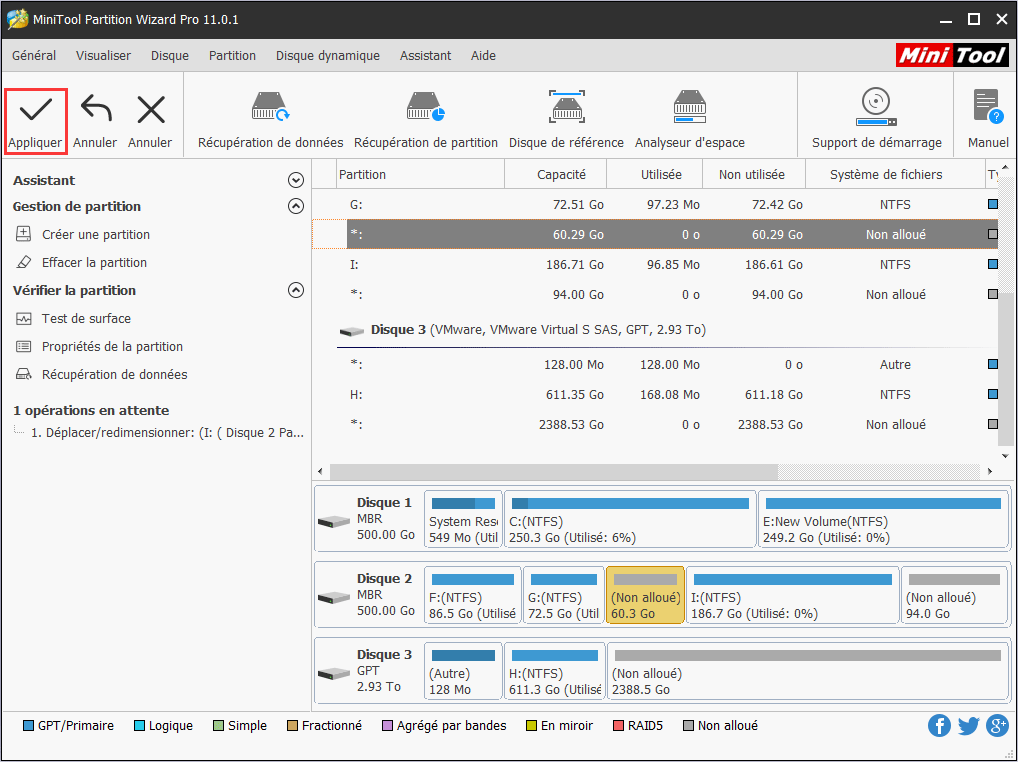The height and width of the screenshot is (762, 1018).
Task: Run Test de surface from sidebar
Action: 86,319
